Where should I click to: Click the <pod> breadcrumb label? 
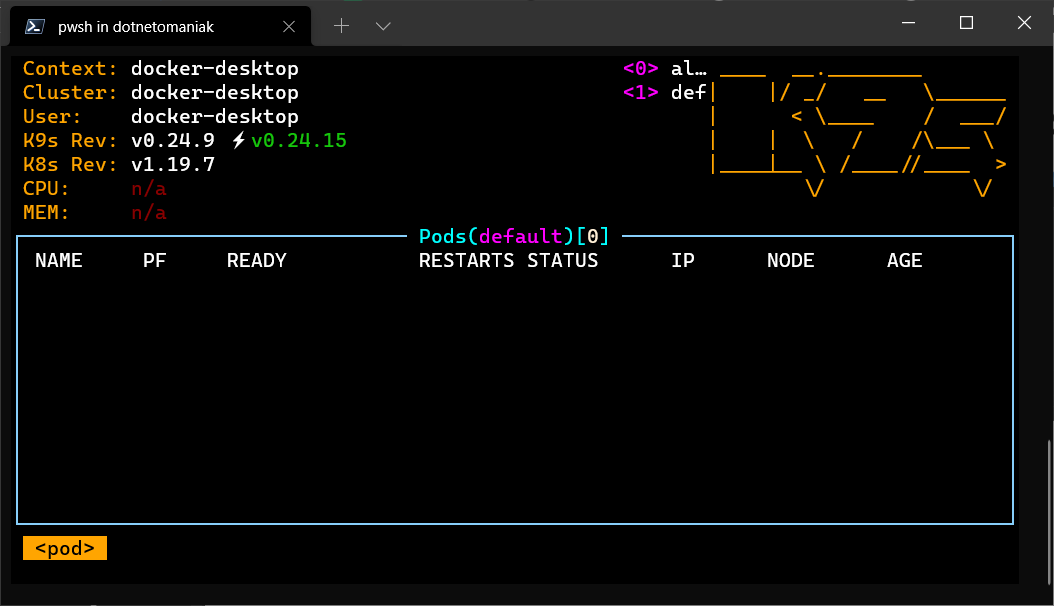[65, 548]
